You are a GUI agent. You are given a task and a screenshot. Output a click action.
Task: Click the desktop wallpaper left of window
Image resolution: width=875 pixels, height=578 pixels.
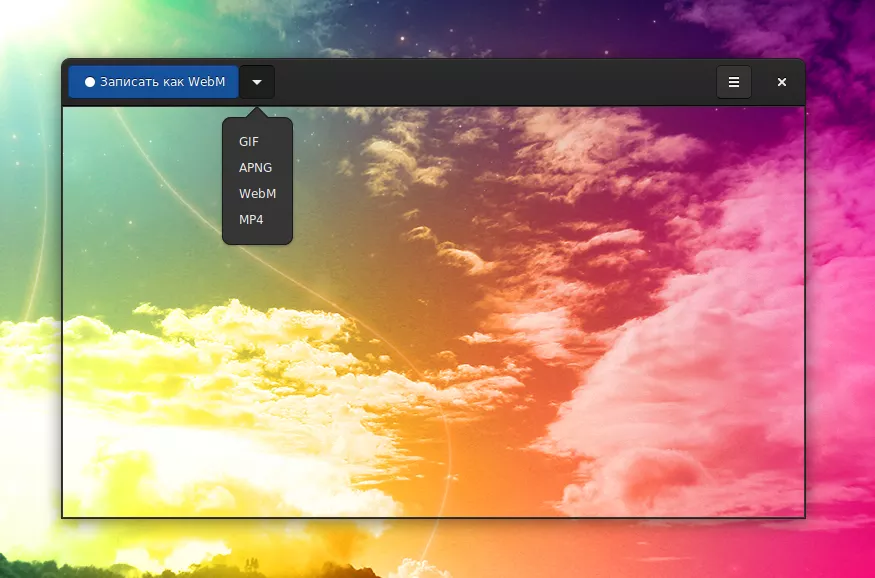30,300
